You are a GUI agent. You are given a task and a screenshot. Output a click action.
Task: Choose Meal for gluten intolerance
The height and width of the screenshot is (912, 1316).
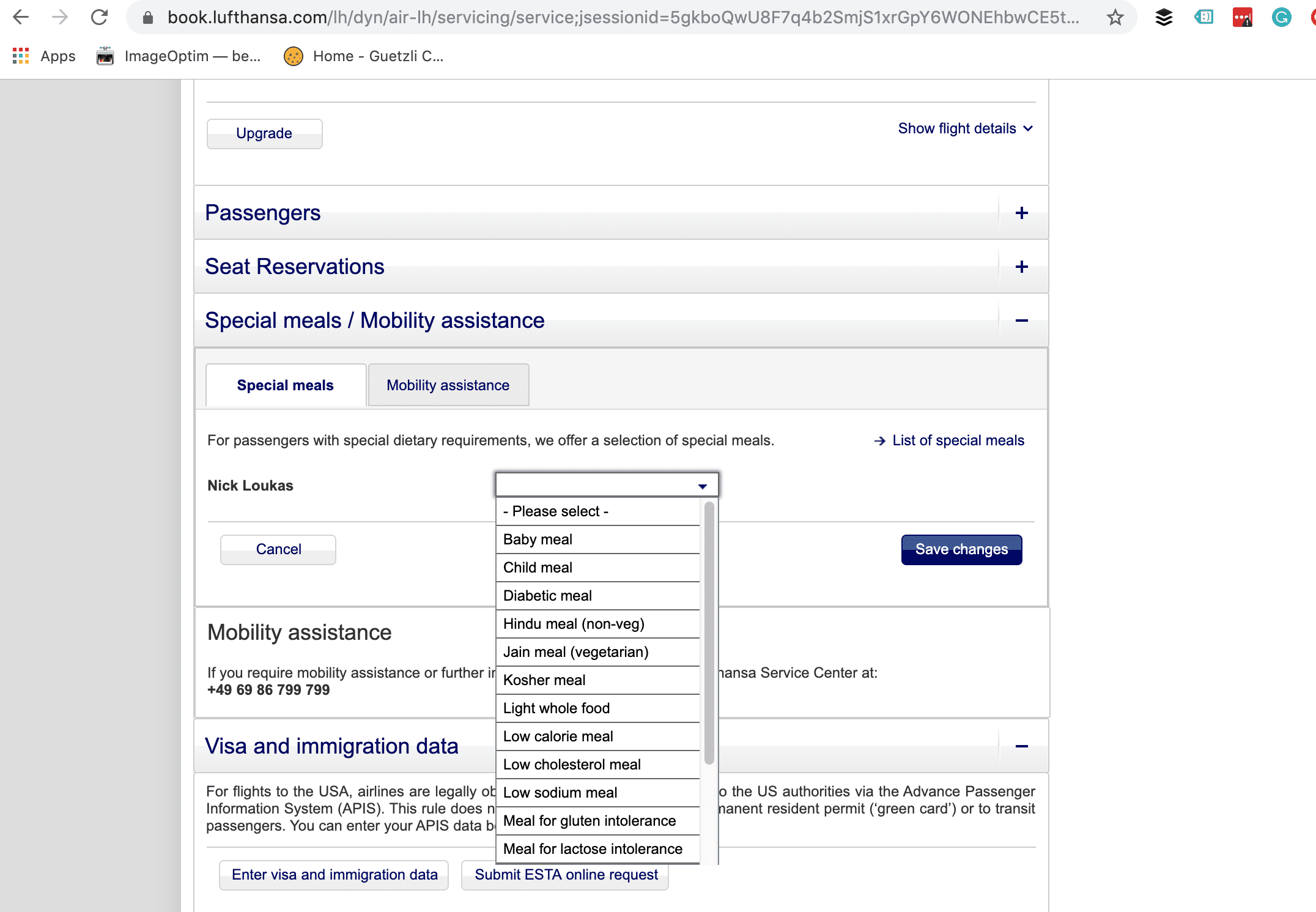pos(597,821)
